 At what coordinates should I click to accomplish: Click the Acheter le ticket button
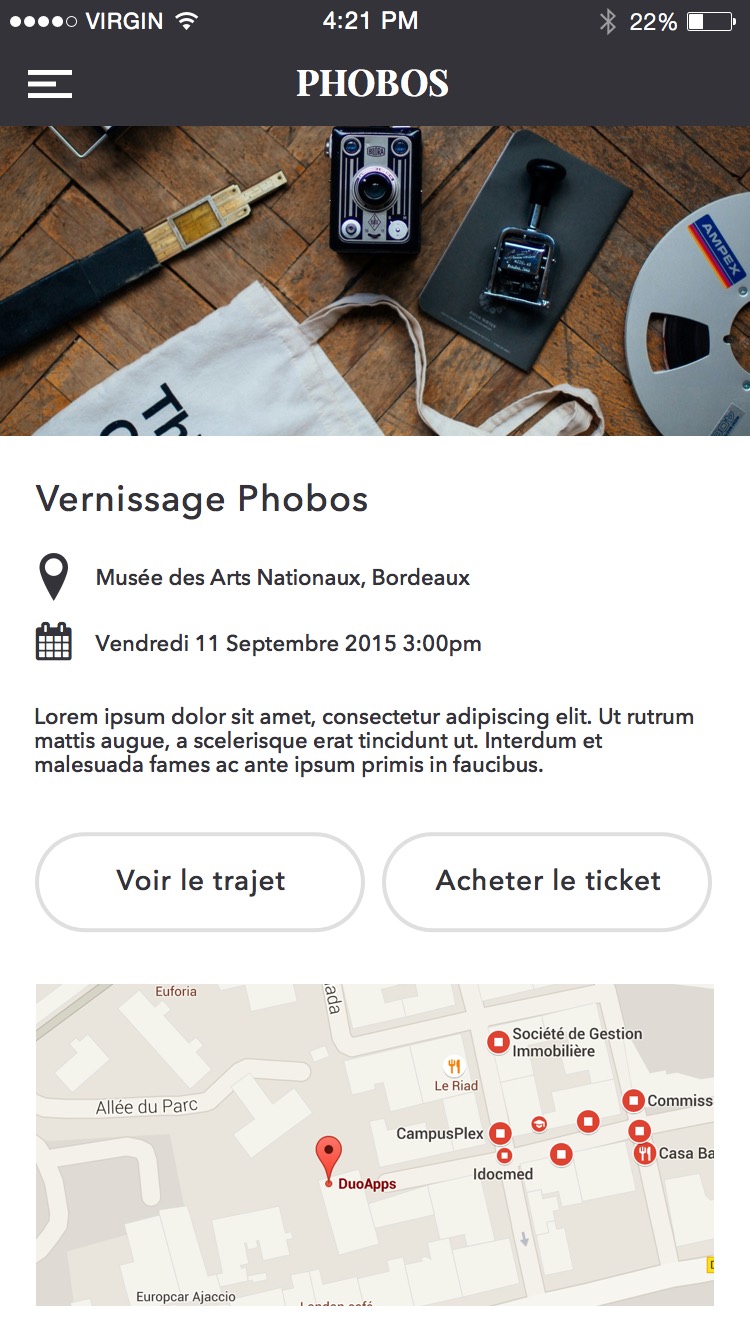coord(547,881)
